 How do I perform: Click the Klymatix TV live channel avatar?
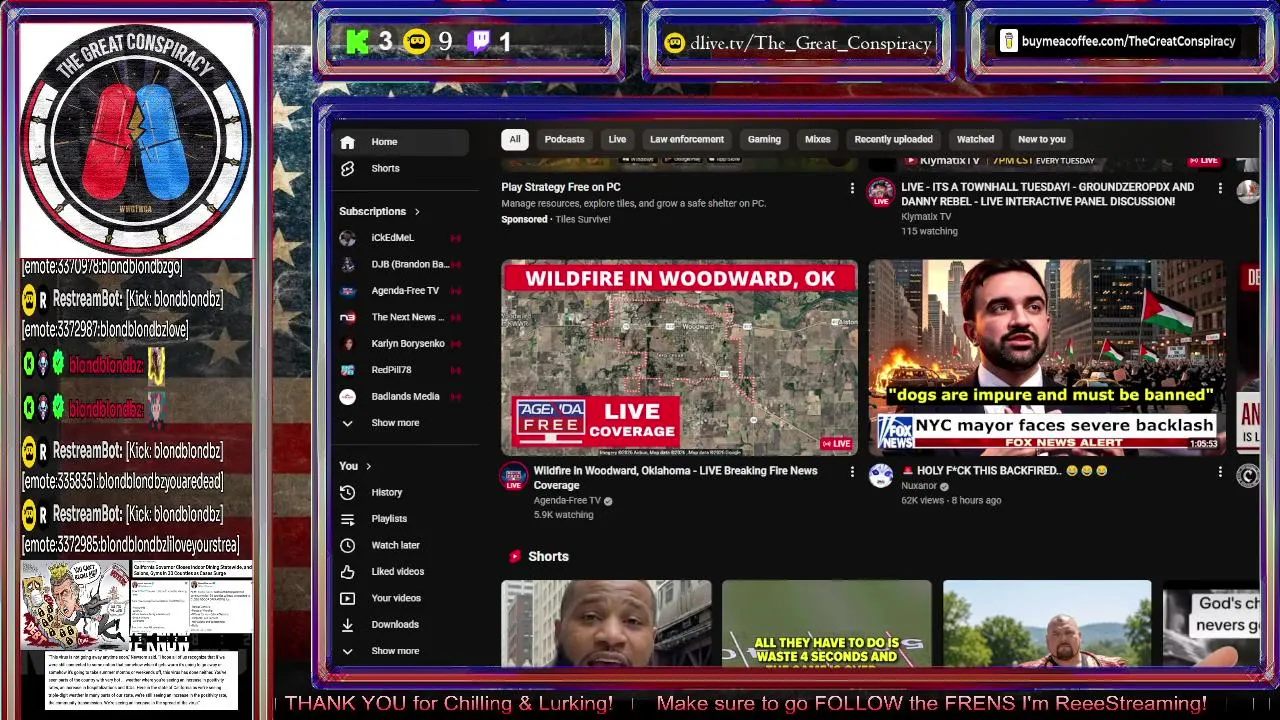(881, 192)
